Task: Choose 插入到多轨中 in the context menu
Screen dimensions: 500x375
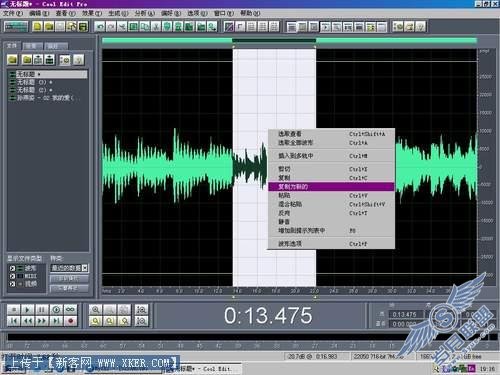Action: [331, 156]
